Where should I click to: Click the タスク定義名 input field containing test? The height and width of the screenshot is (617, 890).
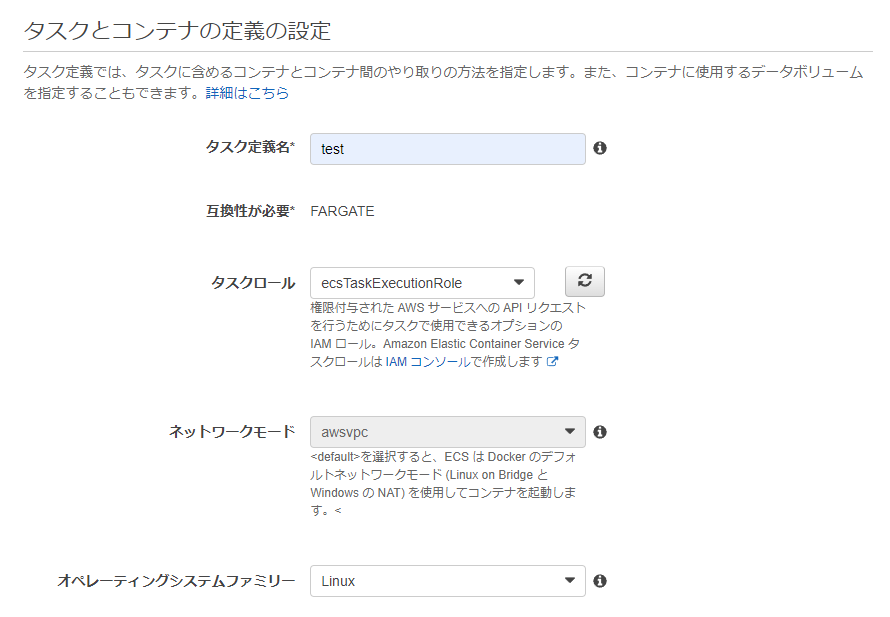pos(447,149)
